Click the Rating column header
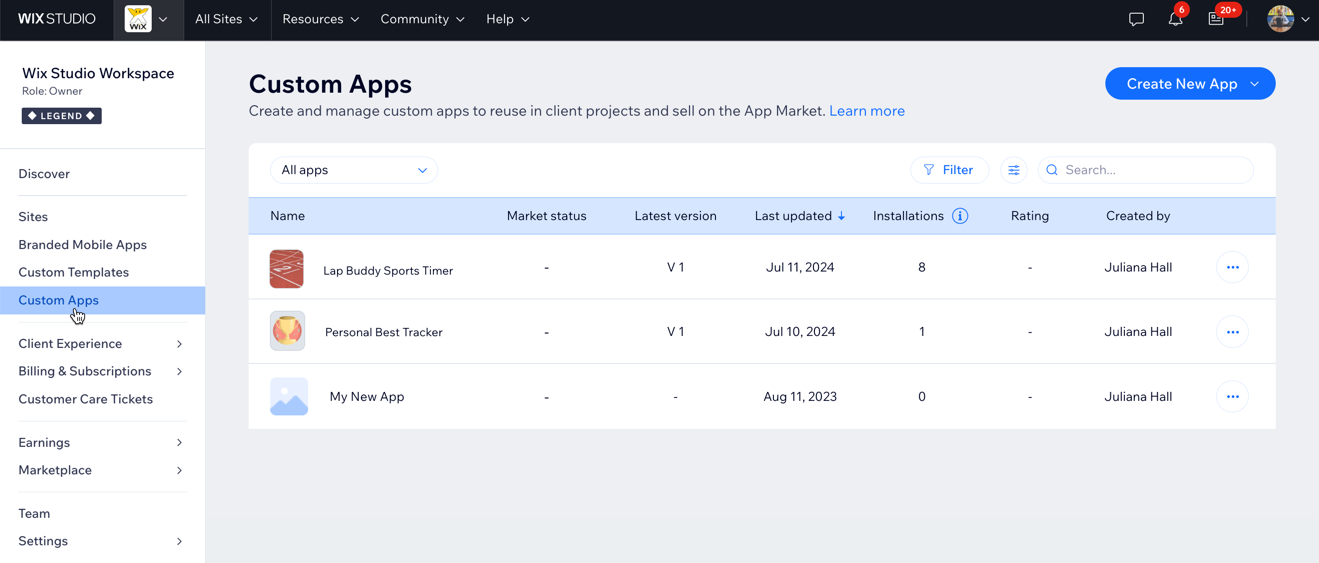 pos(1029,216)
